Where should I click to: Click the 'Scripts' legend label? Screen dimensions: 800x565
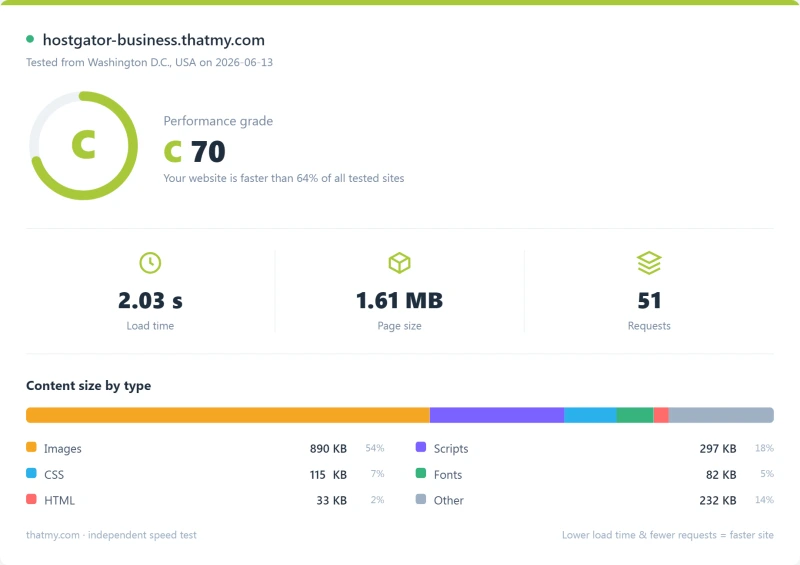[451, 449]
